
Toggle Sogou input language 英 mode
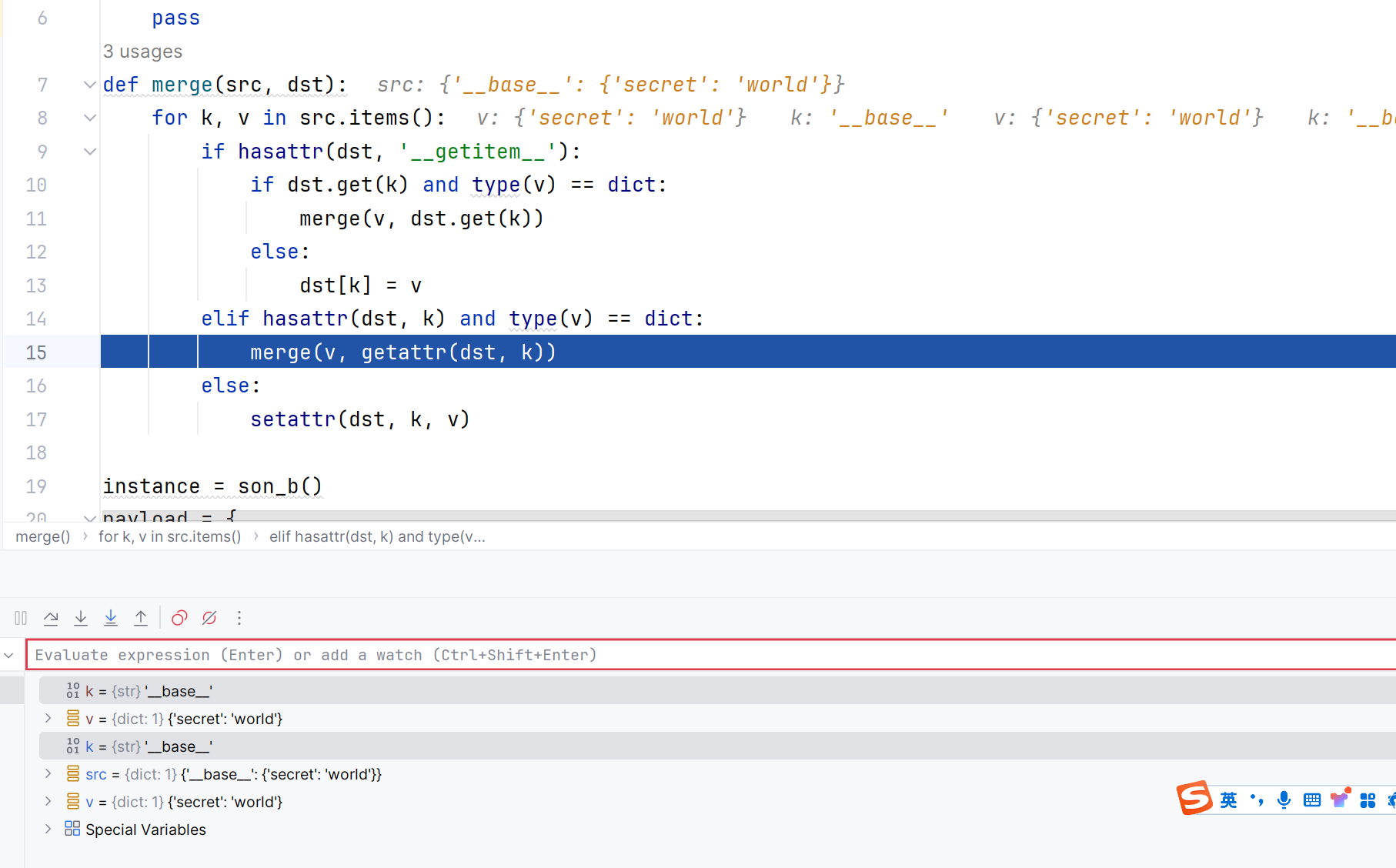point(1229,800)
